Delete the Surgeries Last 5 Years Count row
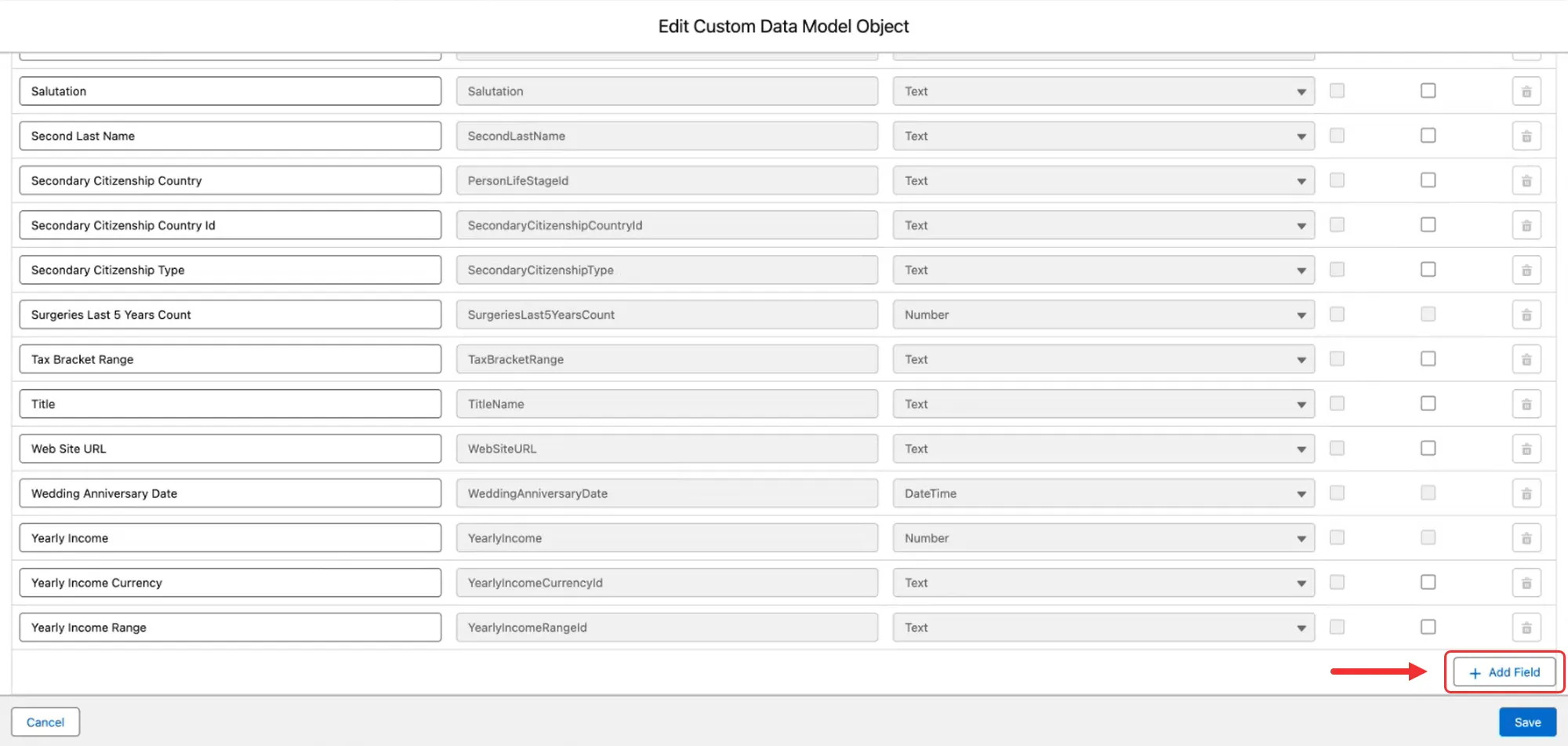 pyautogui.click(x=1526, y=315)
